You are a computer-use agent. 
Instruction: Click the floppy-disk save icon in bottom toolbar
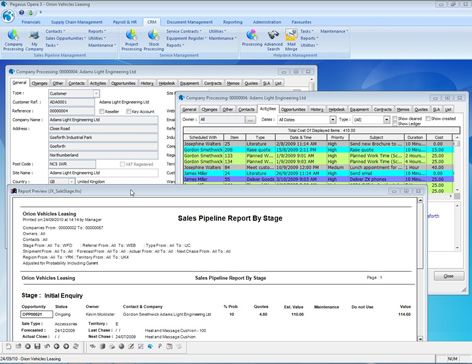coord(37,346)
